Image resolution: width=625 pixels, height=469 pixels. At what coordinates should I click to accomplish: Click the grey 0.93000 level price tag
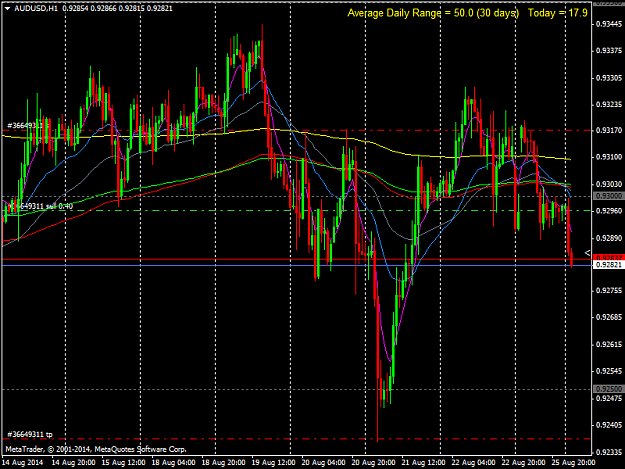(609, 196)
